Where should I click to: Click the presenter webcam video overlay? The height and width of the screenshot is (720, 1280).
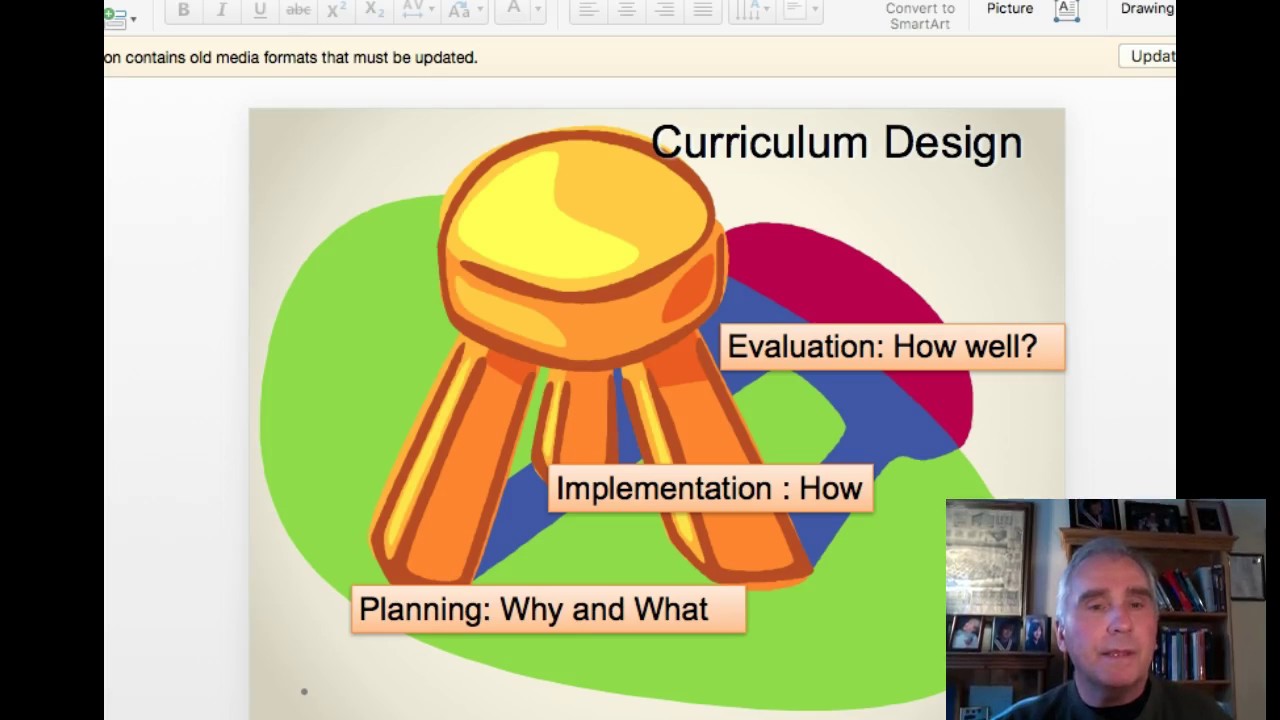click(1106, 609)
